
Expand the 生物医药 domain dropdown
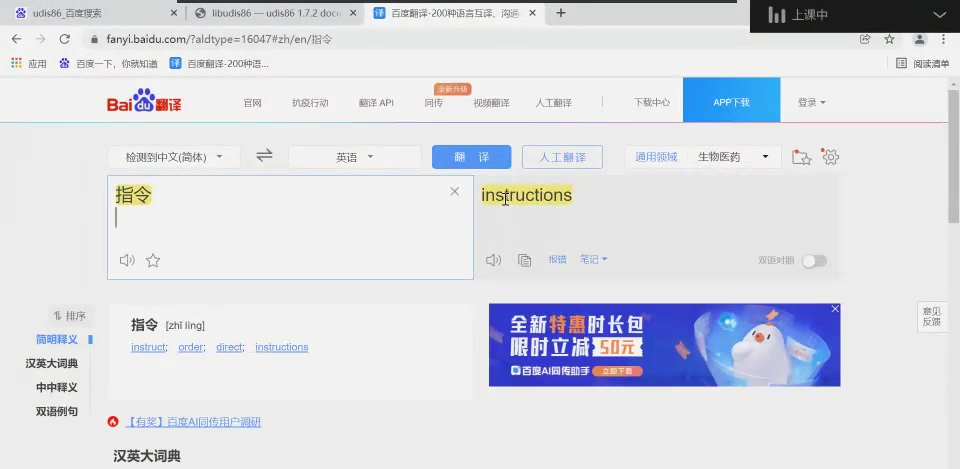[738, 157]
